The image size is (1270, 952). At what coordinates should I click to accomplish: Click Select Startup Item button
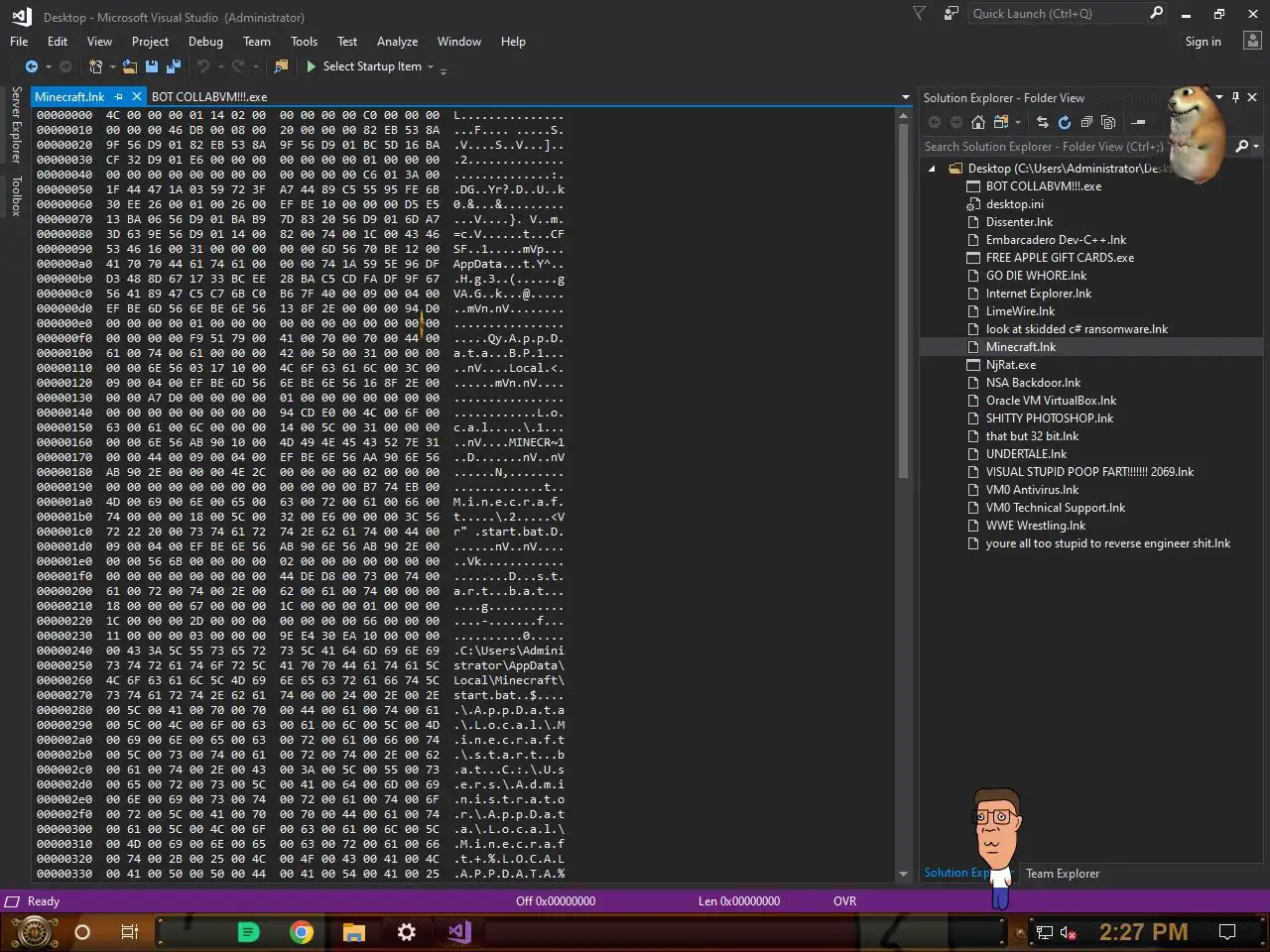coord(372,66)
